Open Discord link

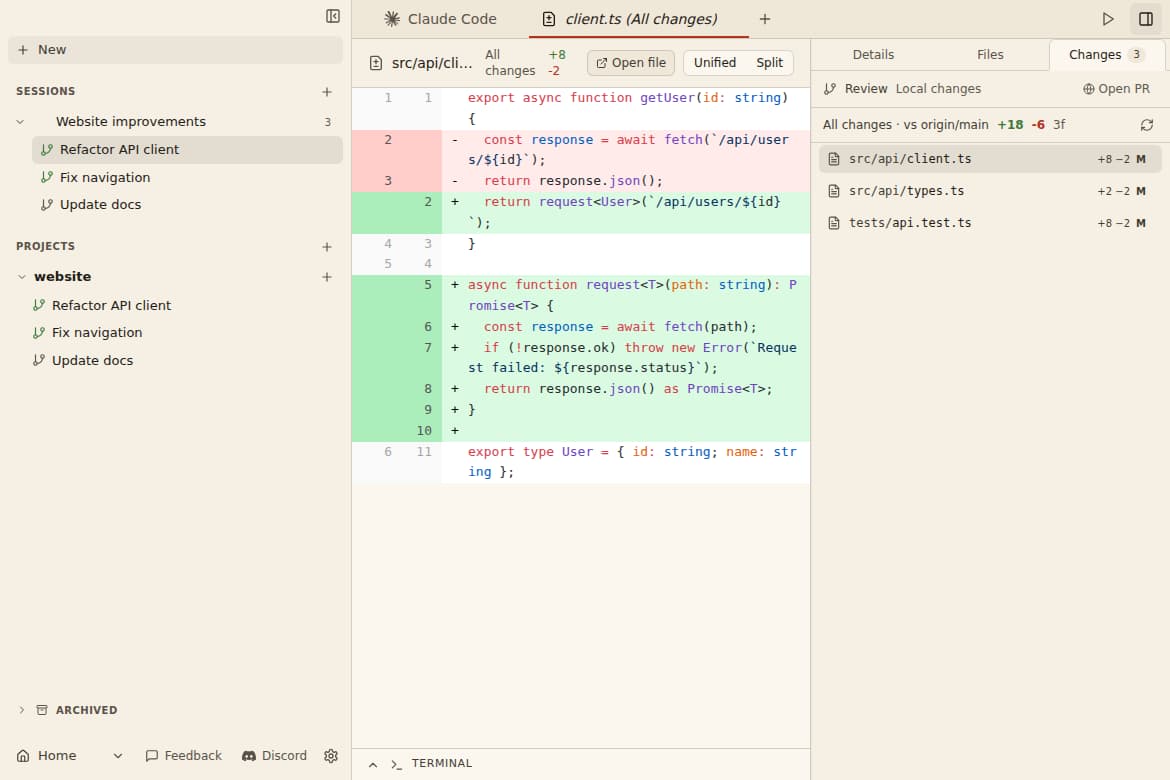point(274,755)
